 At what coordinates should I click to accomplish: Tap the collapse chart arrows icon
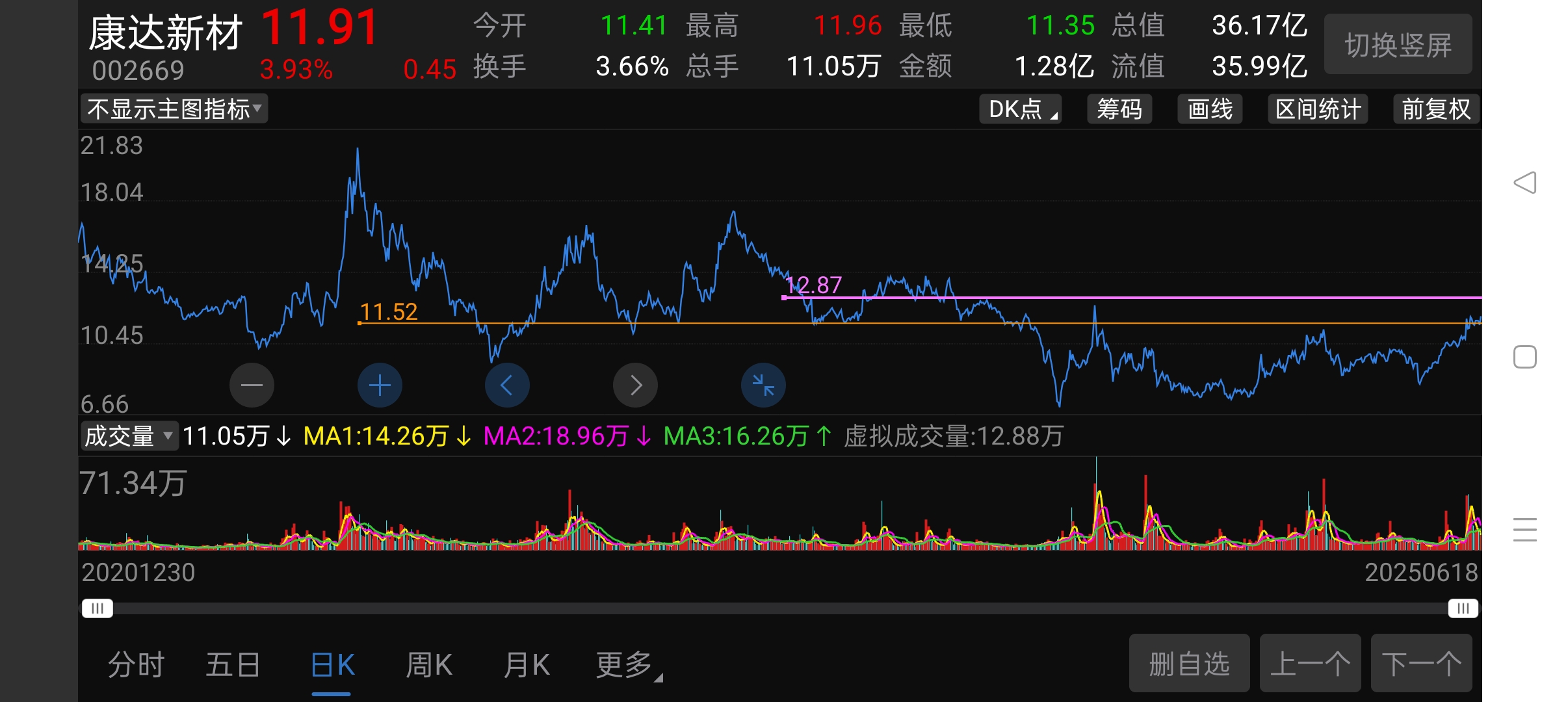pos(763,385)
